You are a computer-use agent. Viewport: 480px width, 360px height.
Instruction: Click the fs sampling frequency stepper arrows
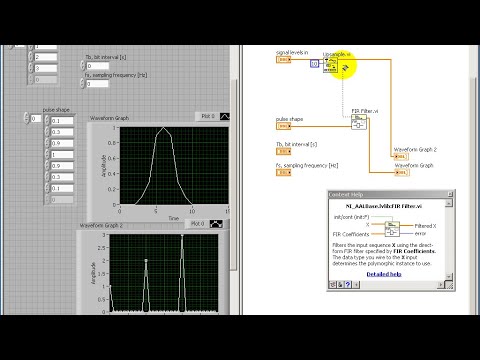tap(83, 84)
